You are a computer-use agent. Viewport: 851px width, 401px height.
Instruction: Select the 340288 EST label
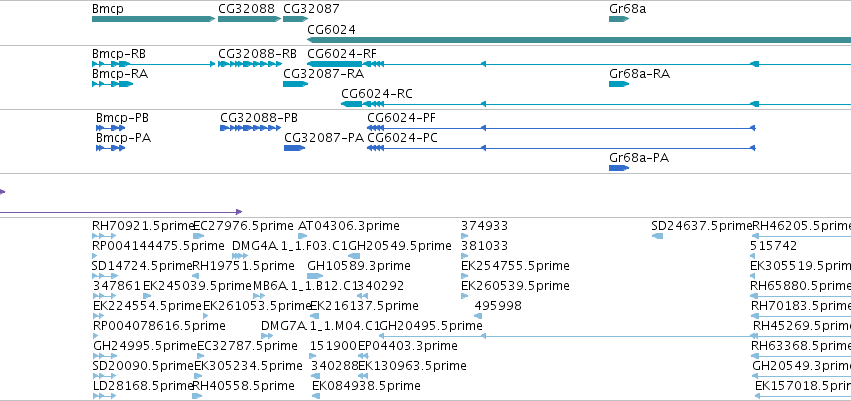click(335, 366)
